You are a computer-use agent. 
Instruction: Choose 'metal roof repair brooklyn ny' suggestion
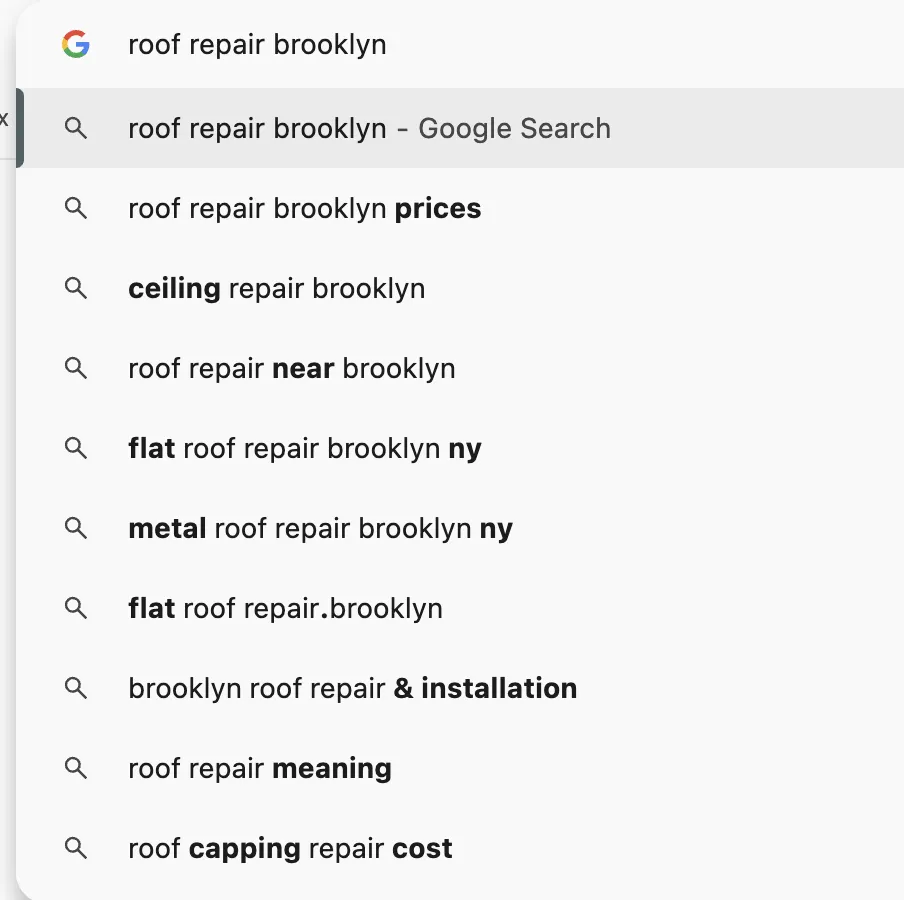320,528
